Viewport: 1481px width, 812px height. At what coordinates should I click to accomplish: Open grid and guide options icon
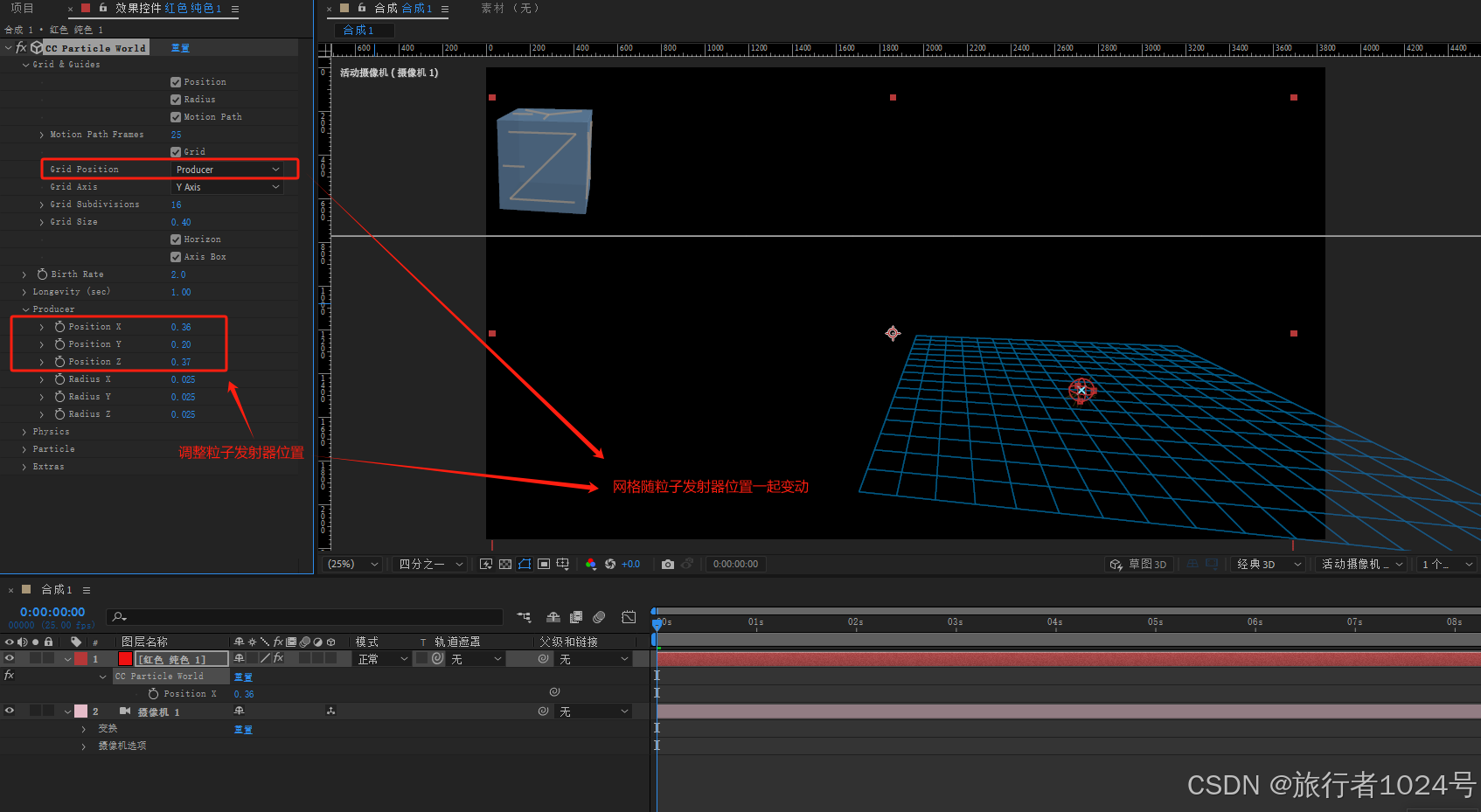coord(562,565)
